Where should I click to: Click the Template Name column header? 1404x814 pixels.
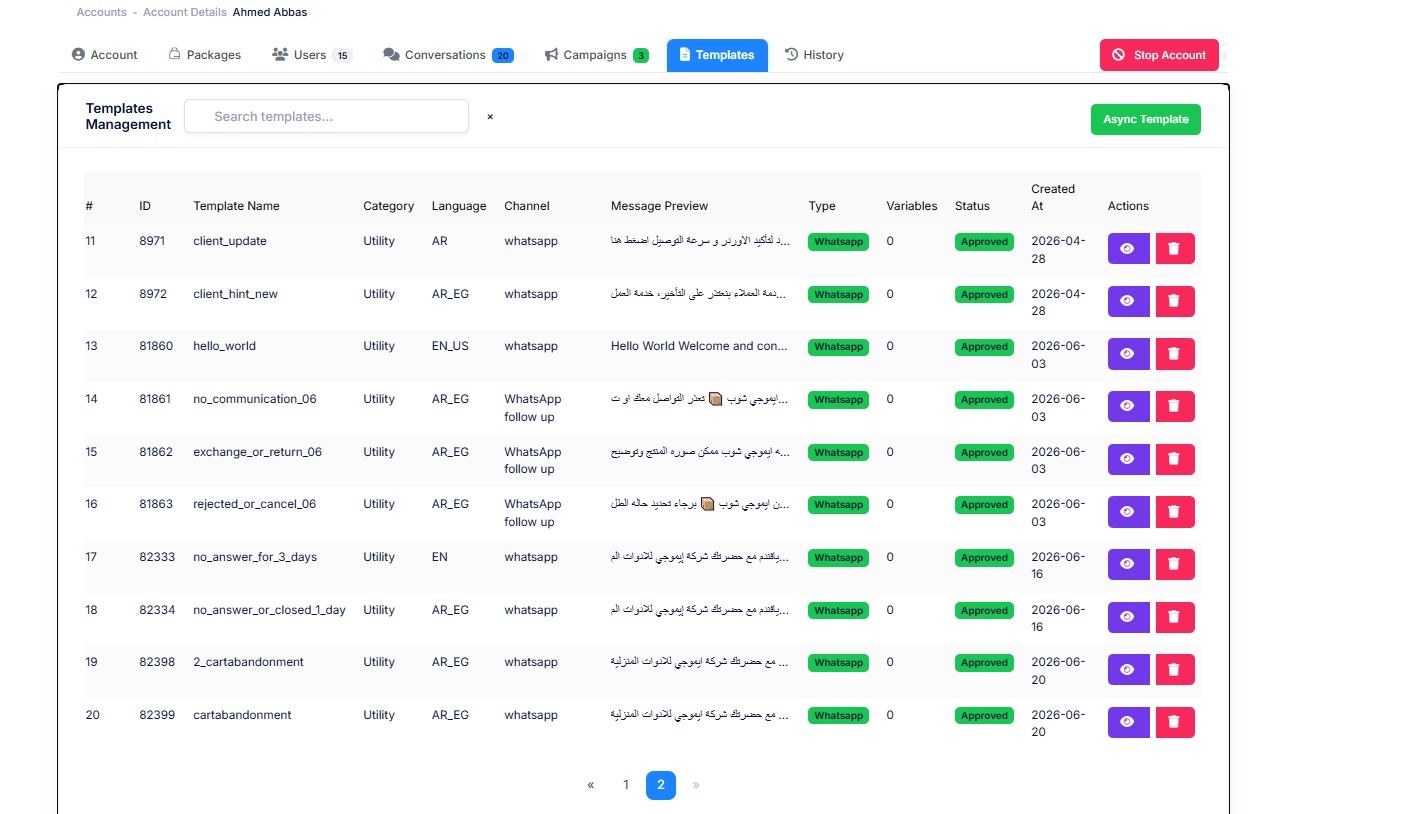click(x=236, y=206)
